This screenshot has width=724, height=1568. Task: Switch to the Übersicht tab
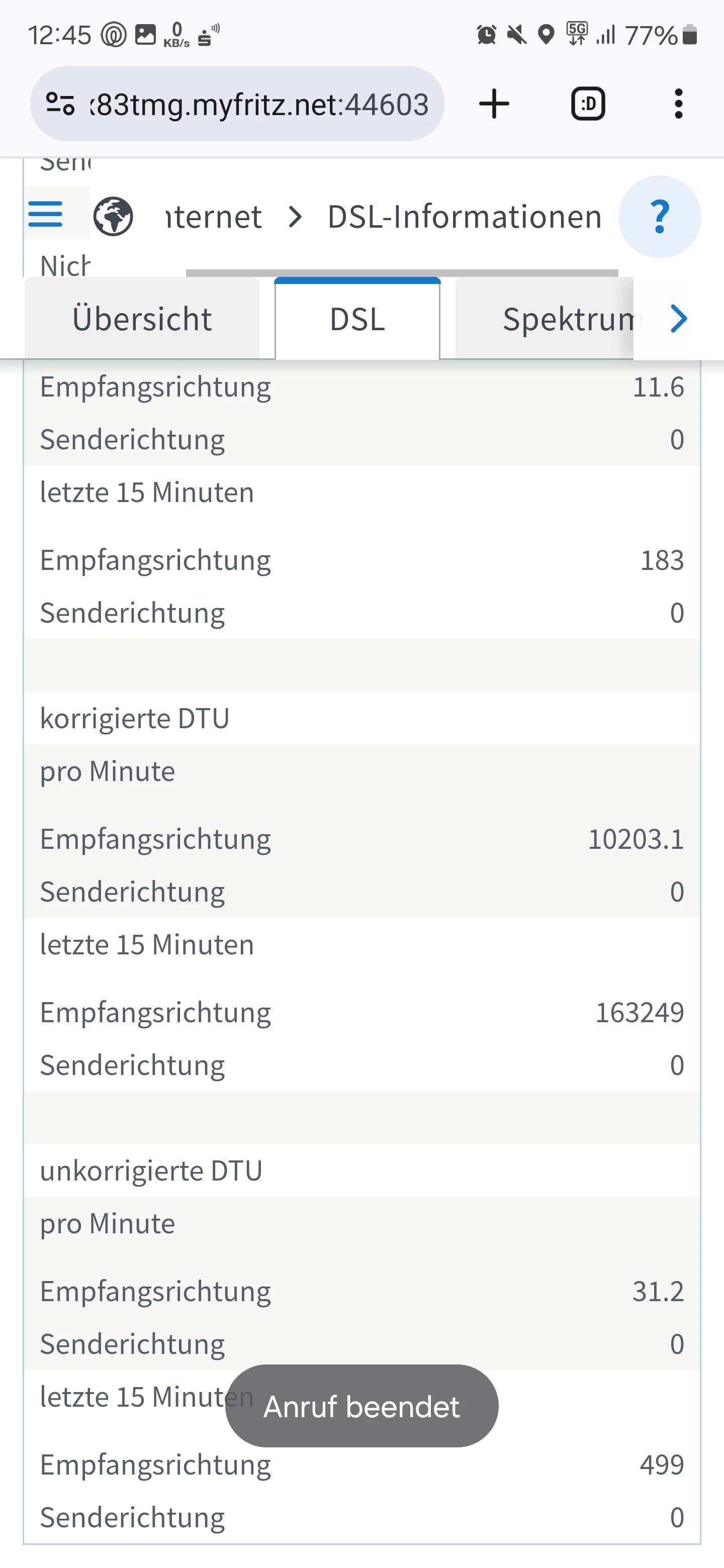(142, 319)
